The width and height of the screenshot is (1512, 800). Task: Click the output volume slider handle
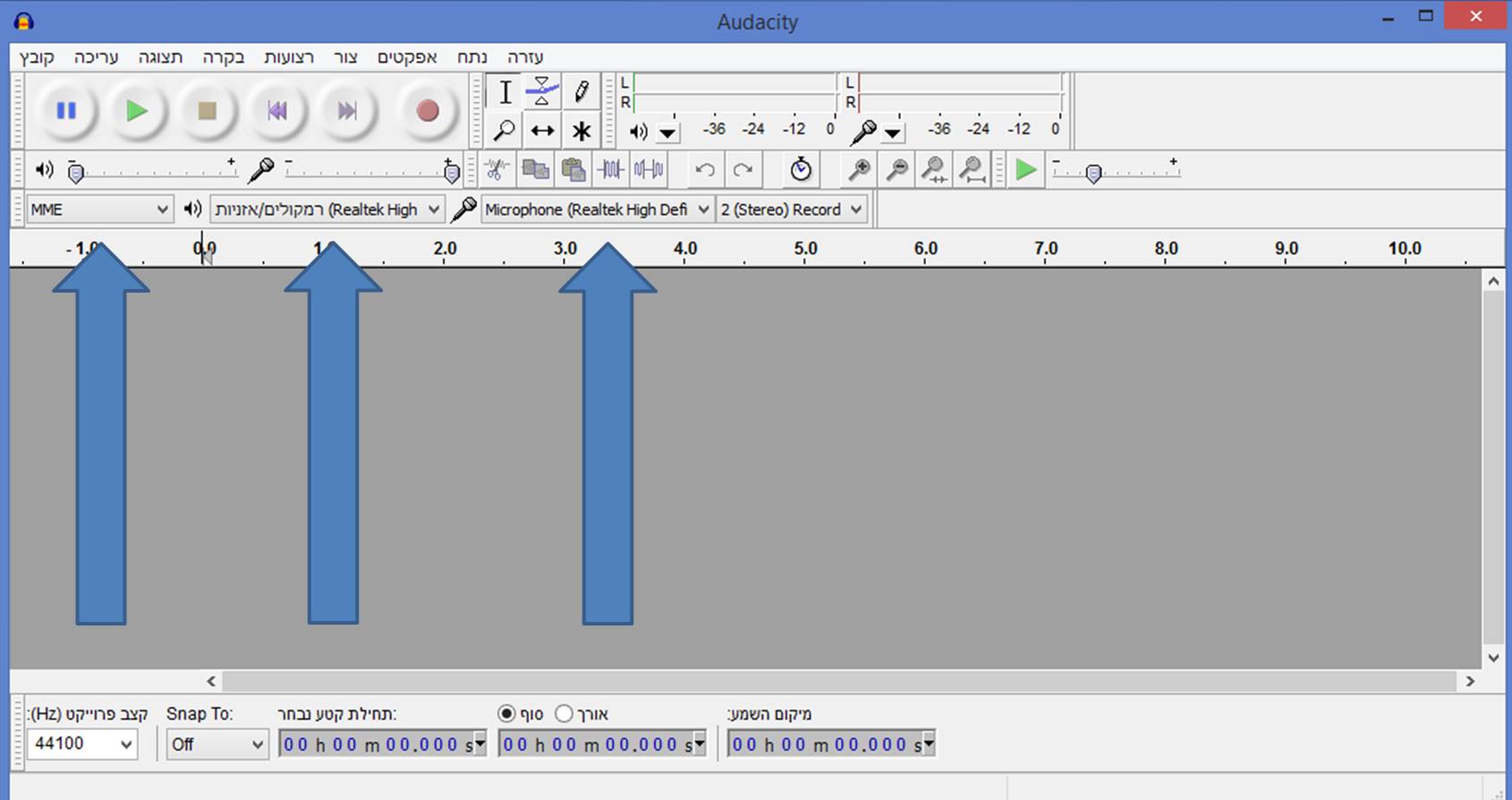[76, 173]
